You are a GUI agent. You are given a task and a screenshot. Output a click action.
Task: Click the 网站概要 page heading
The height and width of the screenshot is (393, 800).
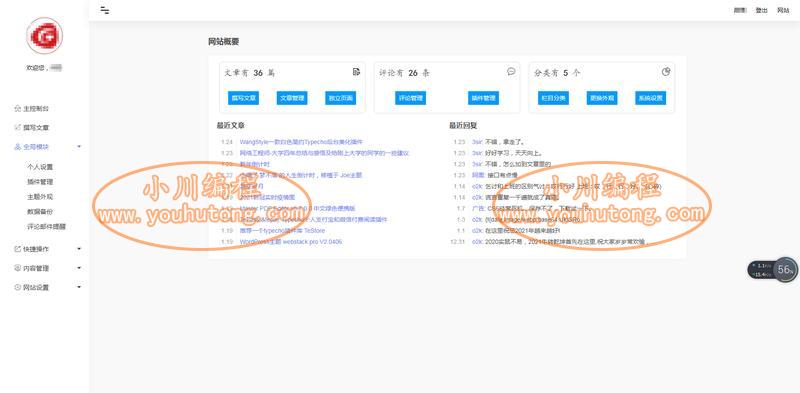[x=223, y=42]
